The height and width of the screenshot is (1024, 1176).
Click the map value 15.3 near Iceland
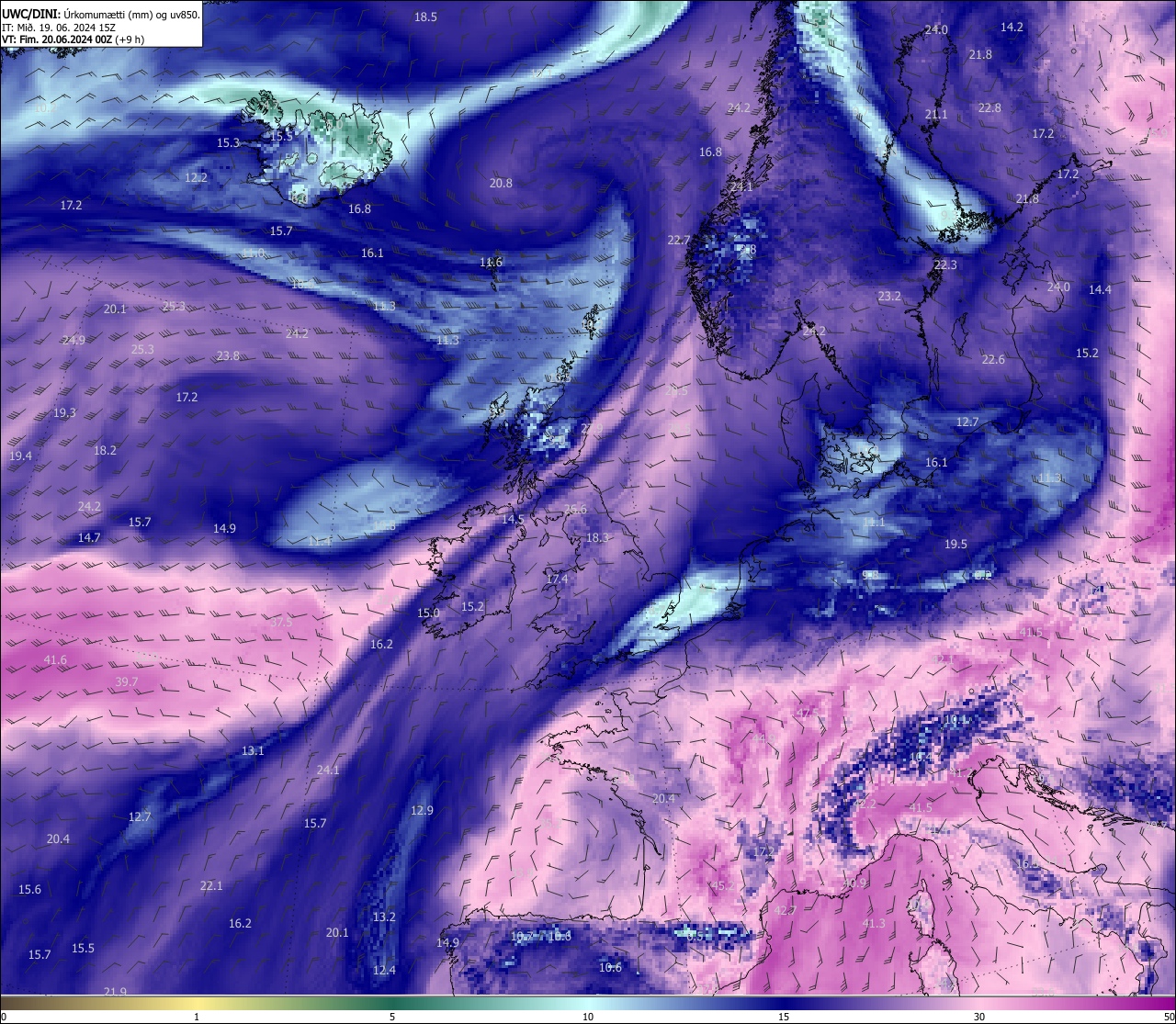pyautogui.click(x=228, y=142)
